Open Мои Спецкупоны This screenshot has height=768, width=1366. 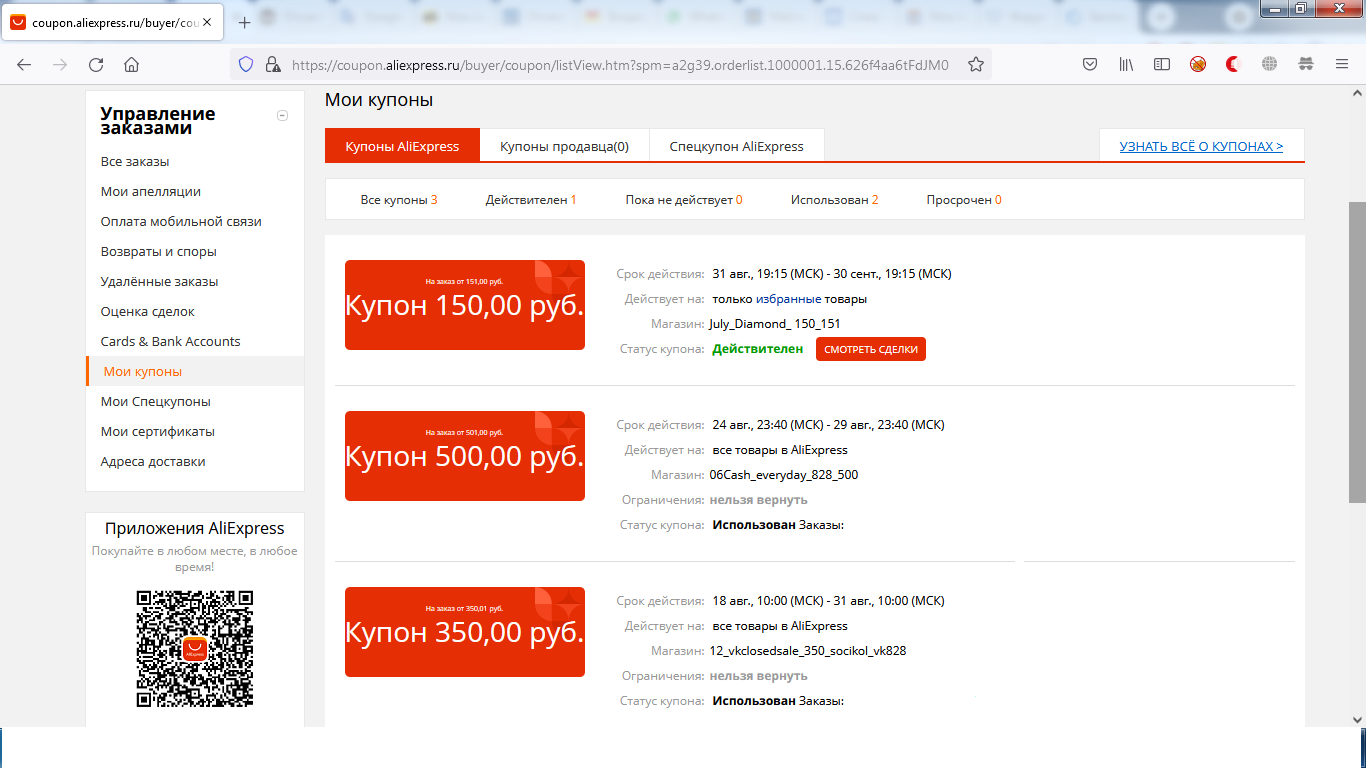click(156, 402)
